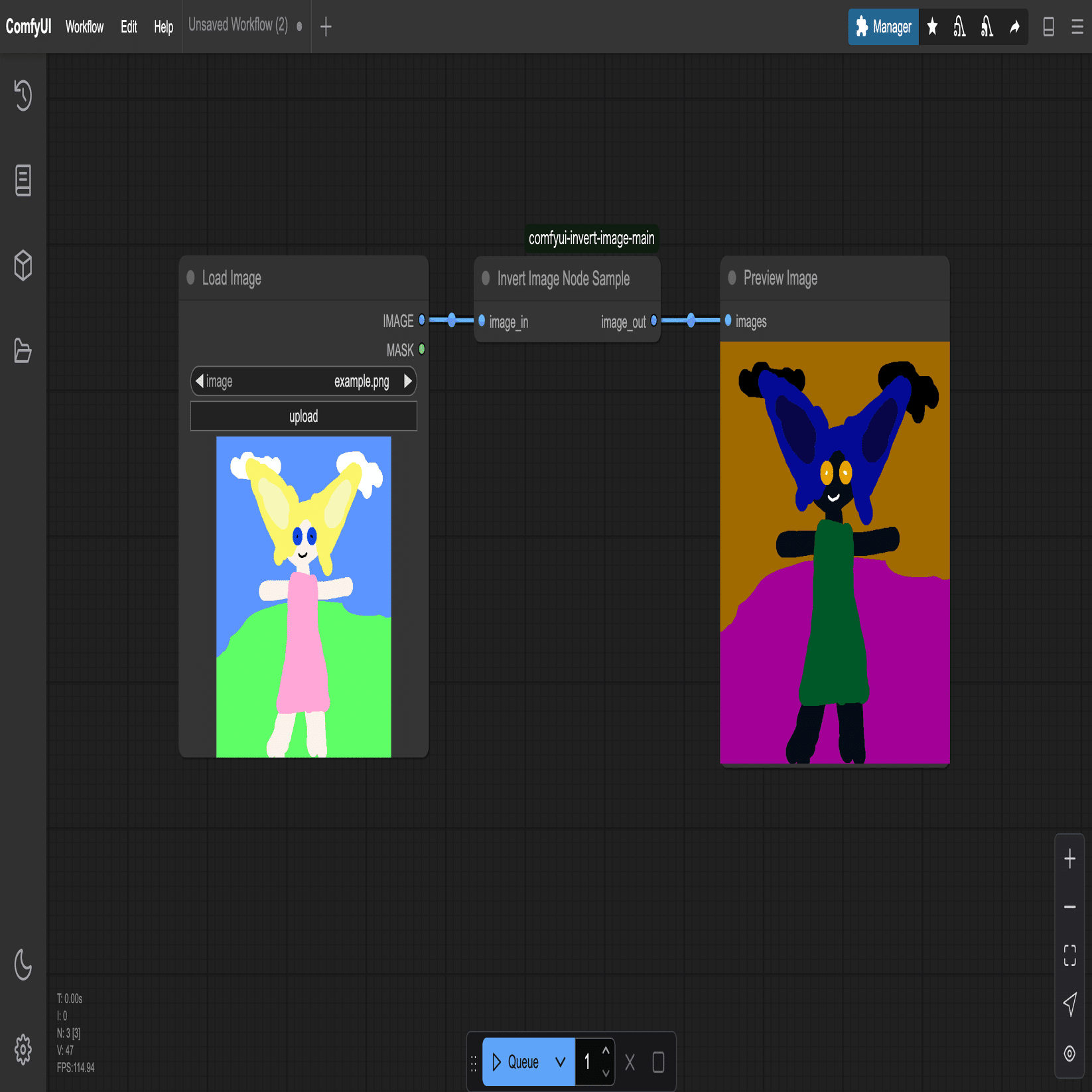Toggle dark theme moon icon
Viewport: 1092px width, 1092px height.
click(x=23, y=965)
